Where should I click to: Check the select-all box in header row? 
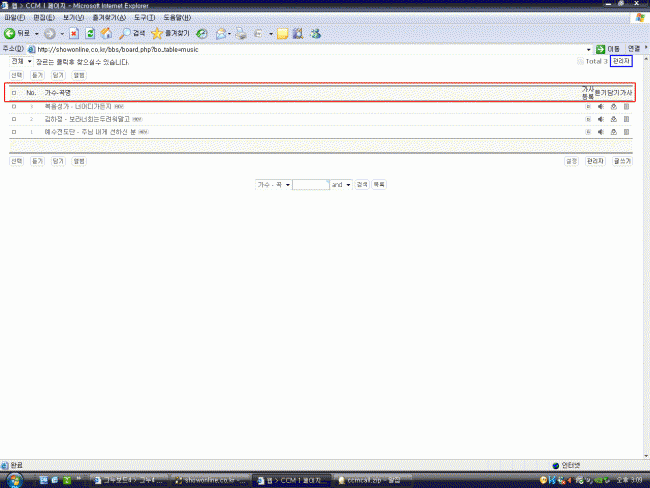tap(14, 93)
